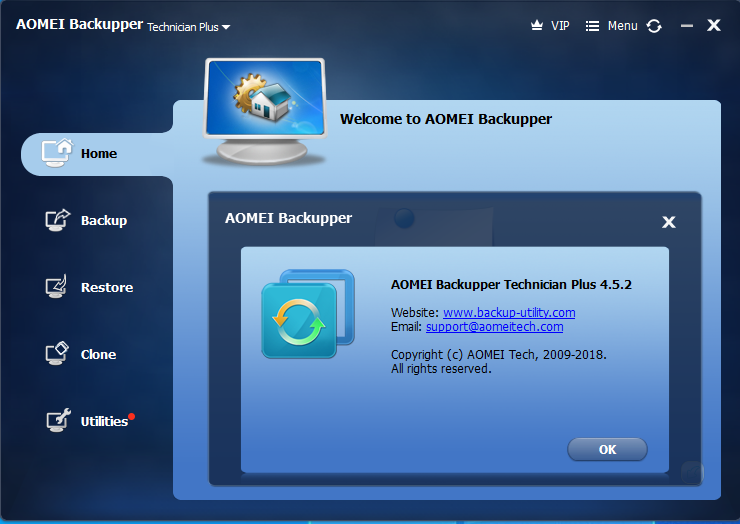Close the AOMEI Backupper main window
Image resolution: width=740 pixels, height=524 pixels.
714,25
